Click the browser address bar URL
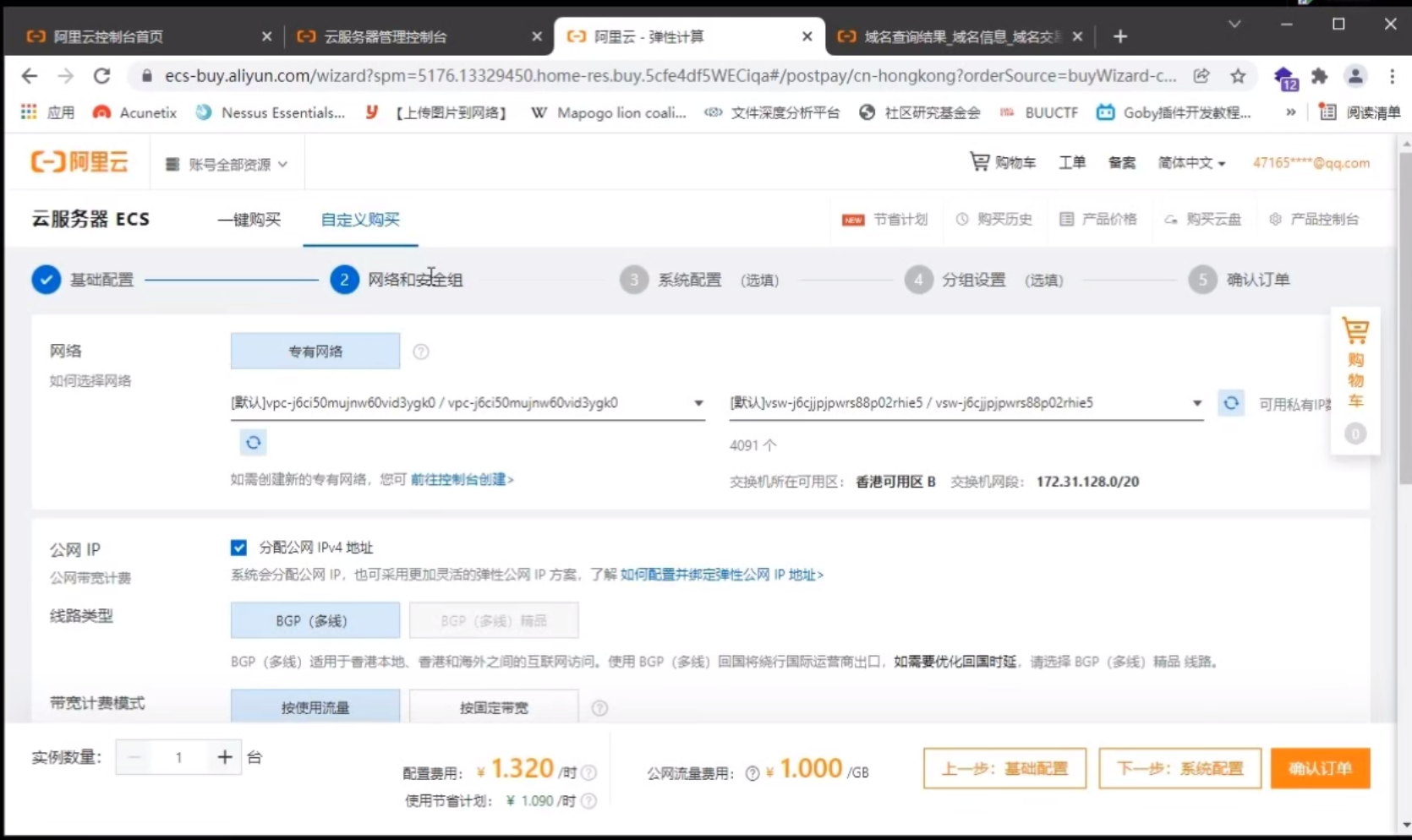 (x=670, y=76)
